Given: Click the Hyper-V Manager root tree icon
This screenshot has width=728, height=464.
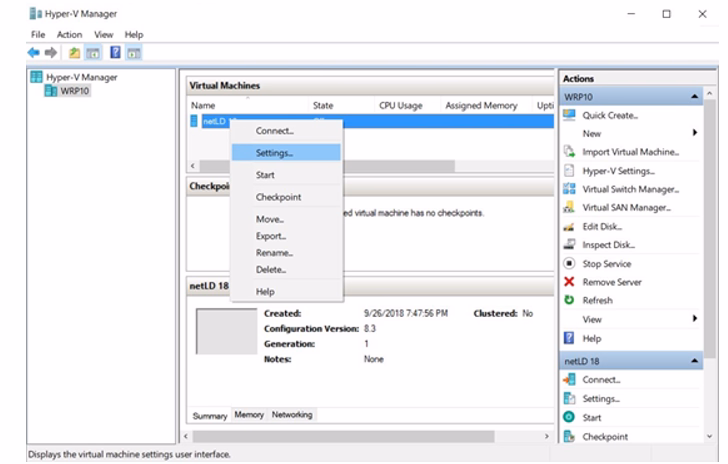Looking at the screenshot, I should coord(36,77).
